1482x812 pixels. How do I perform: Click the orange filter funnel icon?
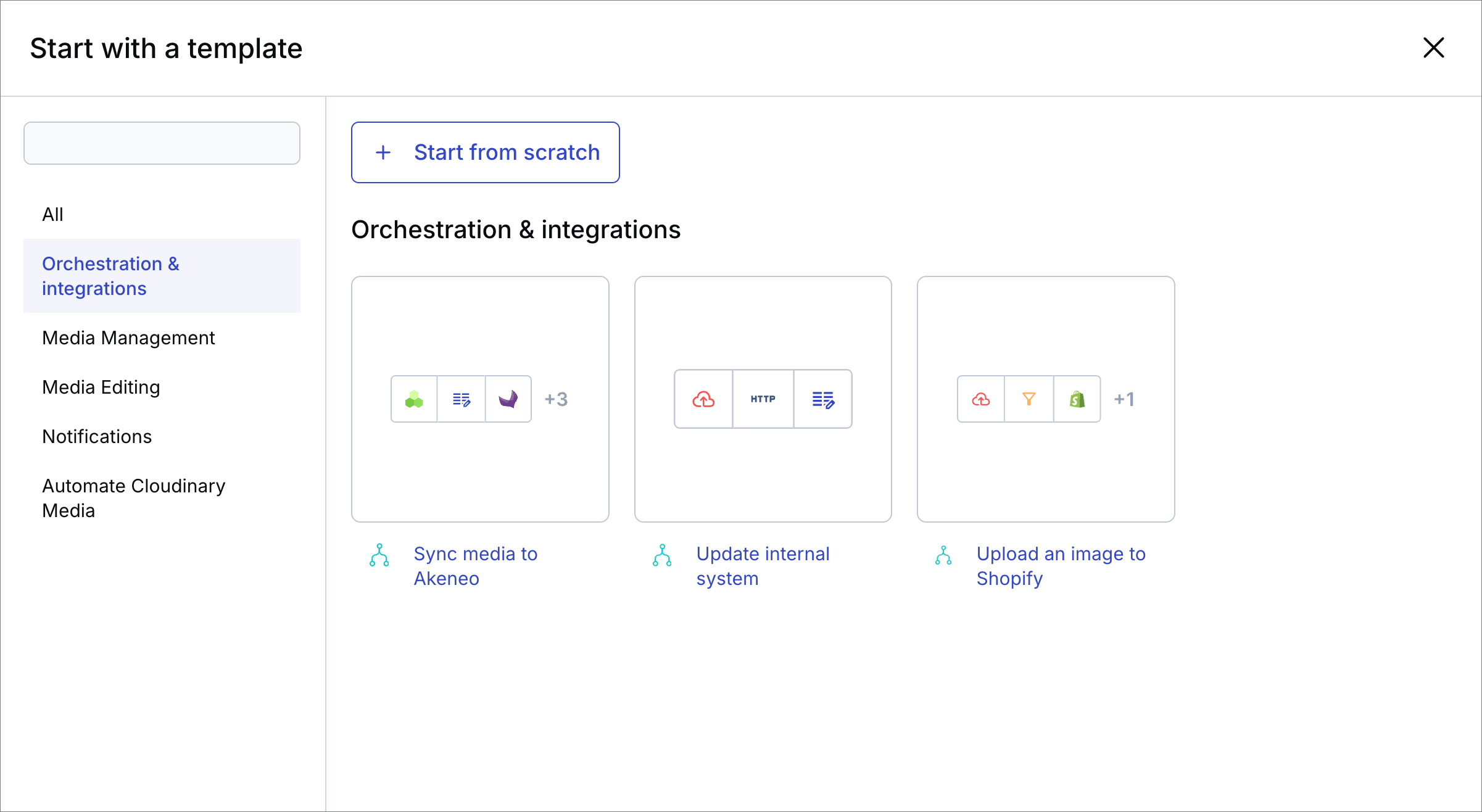click(x=1029, y=399)
